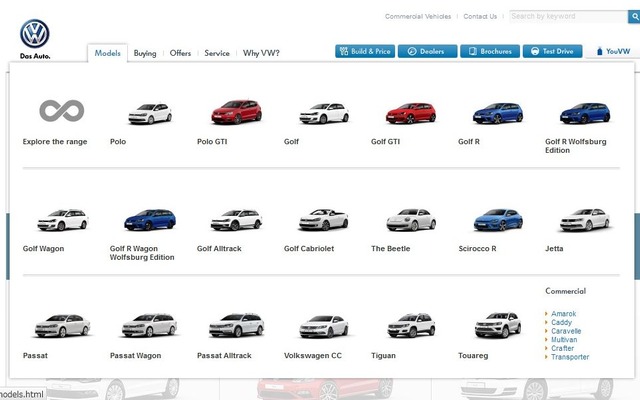Click the Passat Alltrack text label
Viewport: 640px width, 400px height.
pyautogui.click(x=224, y=356)
